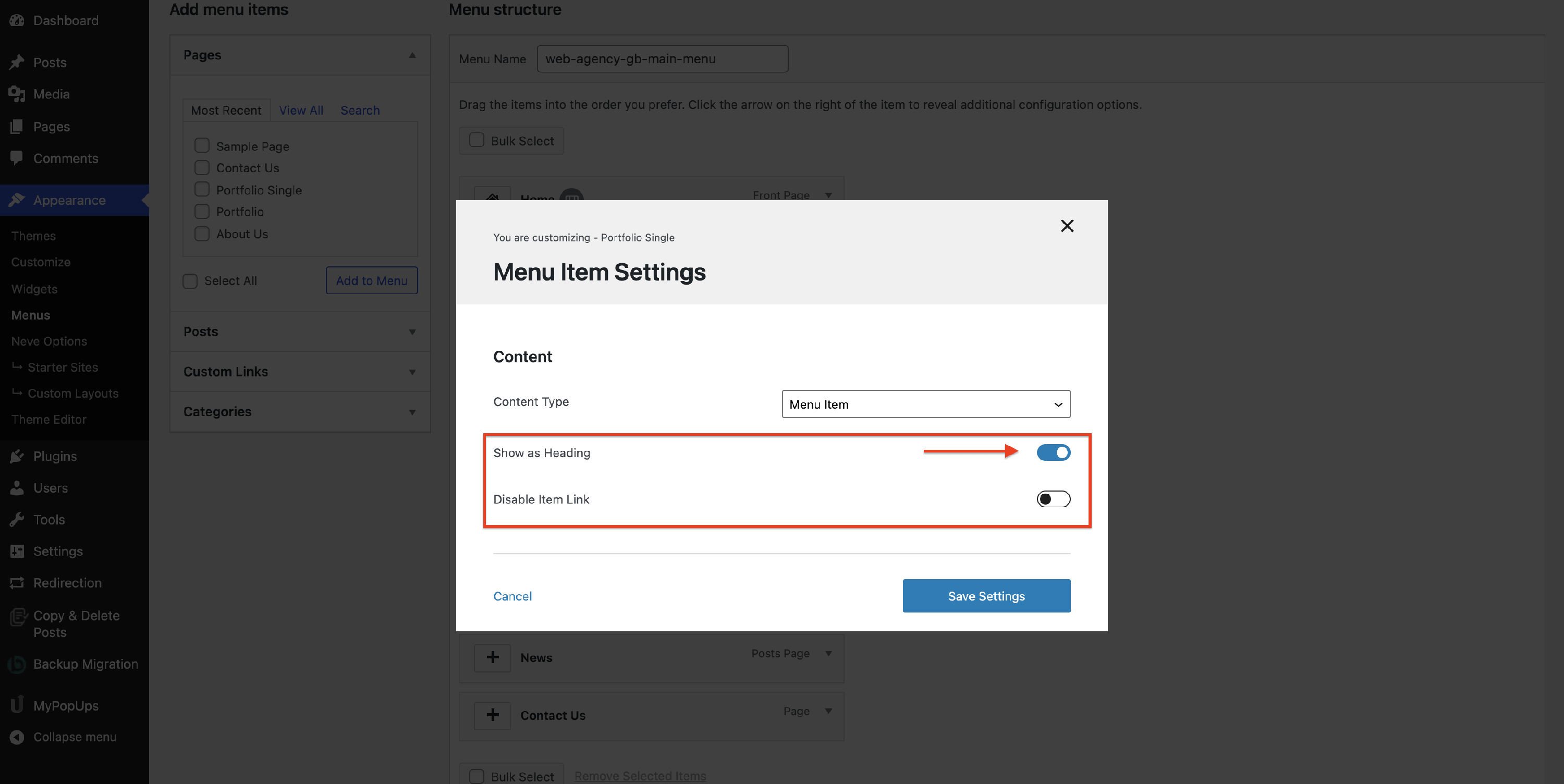Click the Menu Name input field

click(662, 59)
